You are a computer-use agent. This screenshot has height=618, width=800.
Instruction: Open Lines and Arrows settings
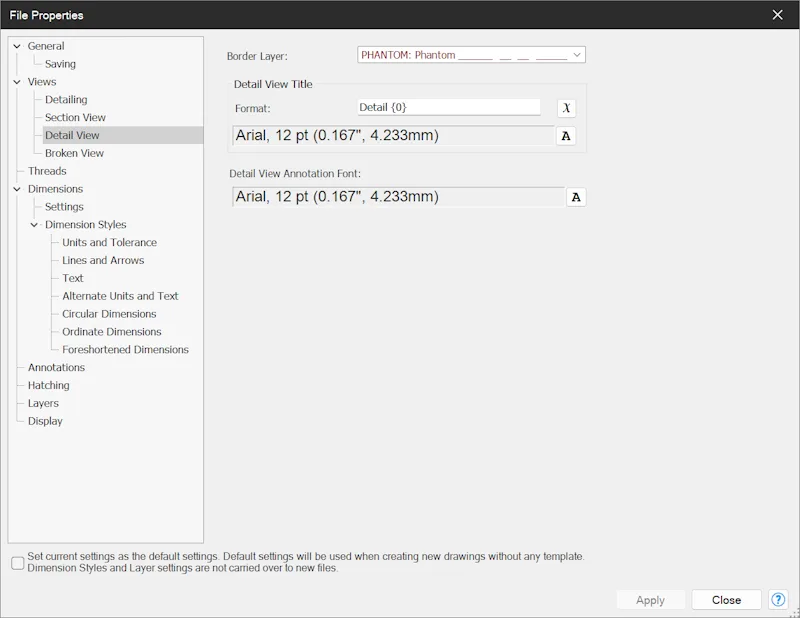103,260
